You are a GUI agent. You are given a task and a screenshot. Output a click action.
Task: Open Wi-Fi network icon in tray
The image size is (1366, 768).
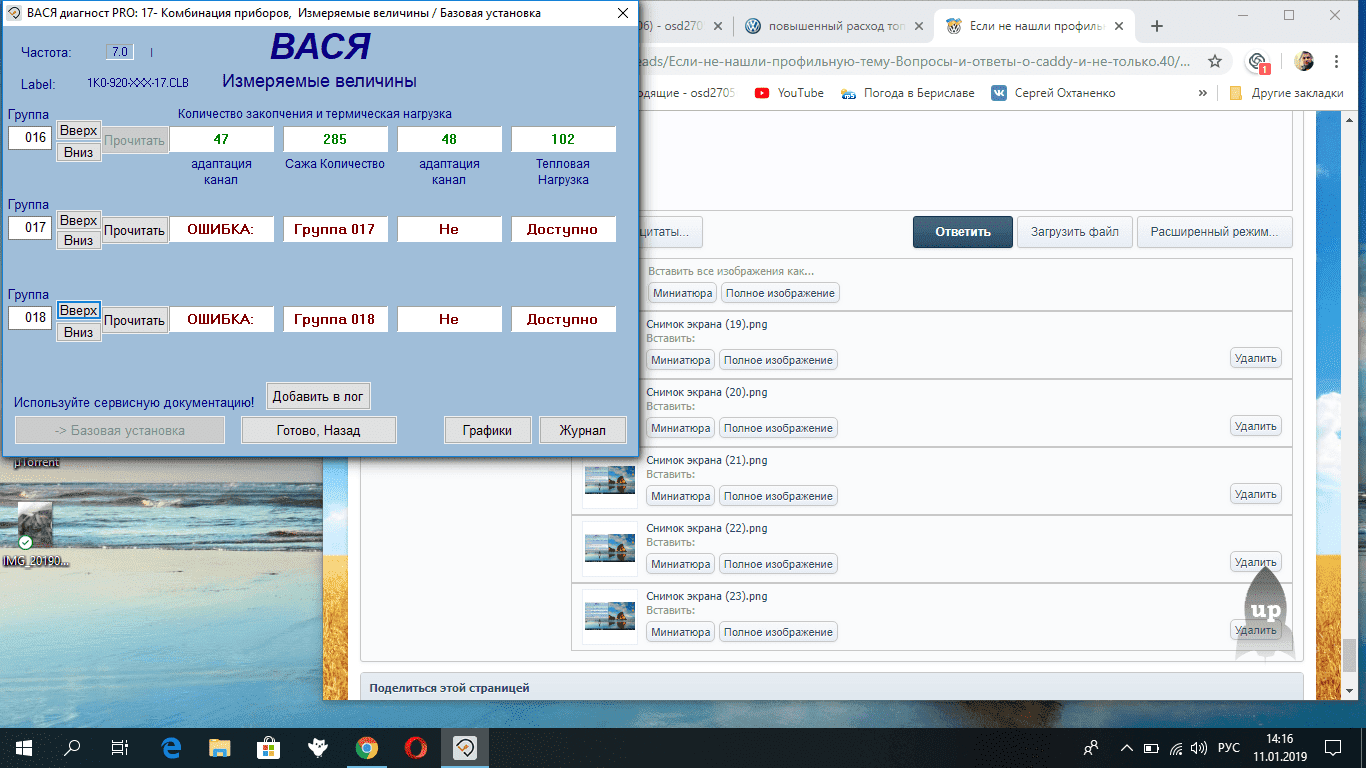click(1175, 747)
